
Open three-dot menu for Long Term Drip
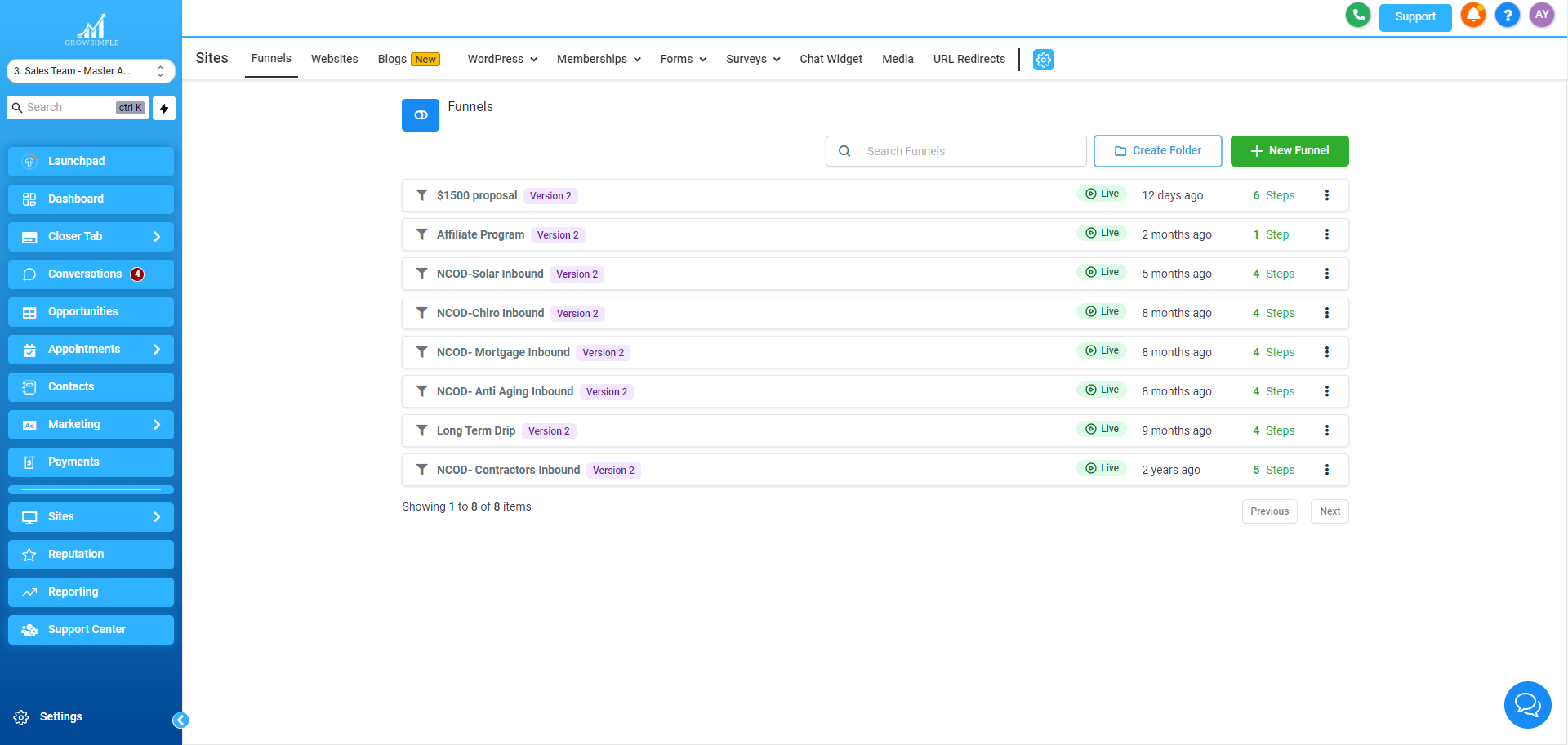click(1326, 430)
